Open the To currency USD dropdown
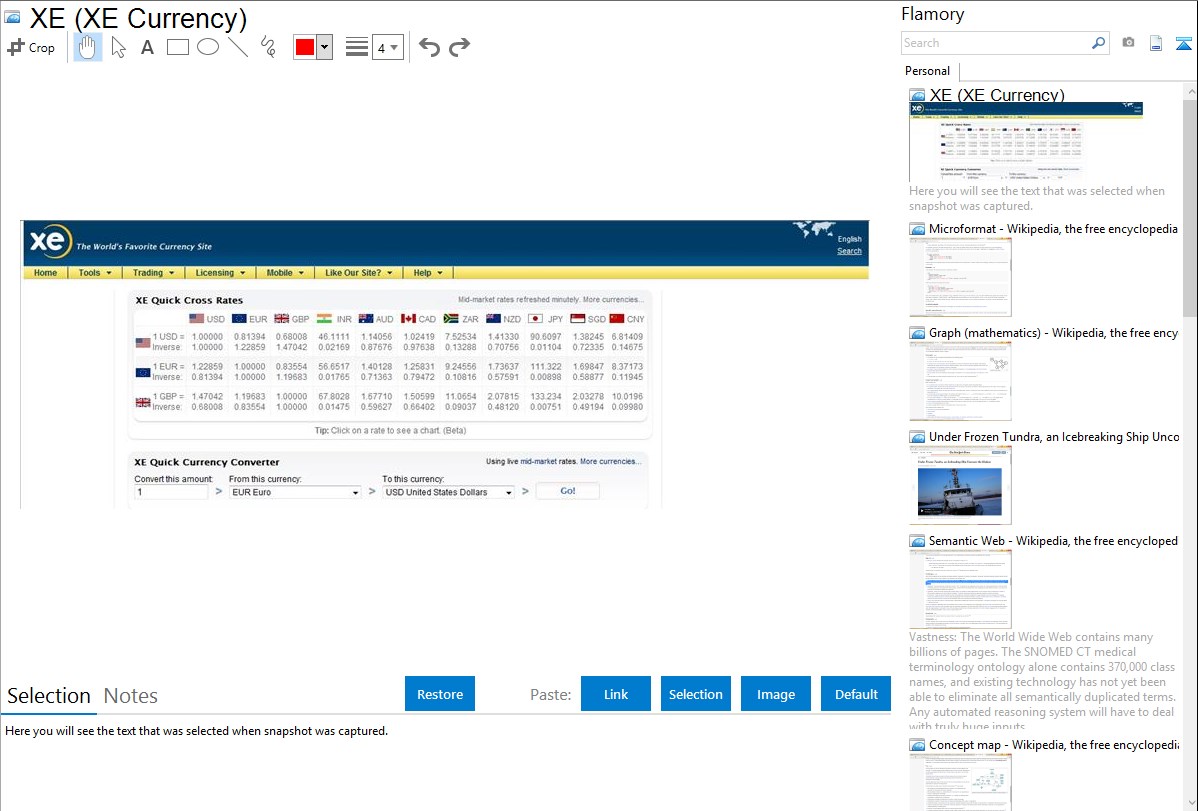The height and width of the screenshot is (811, 1198). point(448,492)
